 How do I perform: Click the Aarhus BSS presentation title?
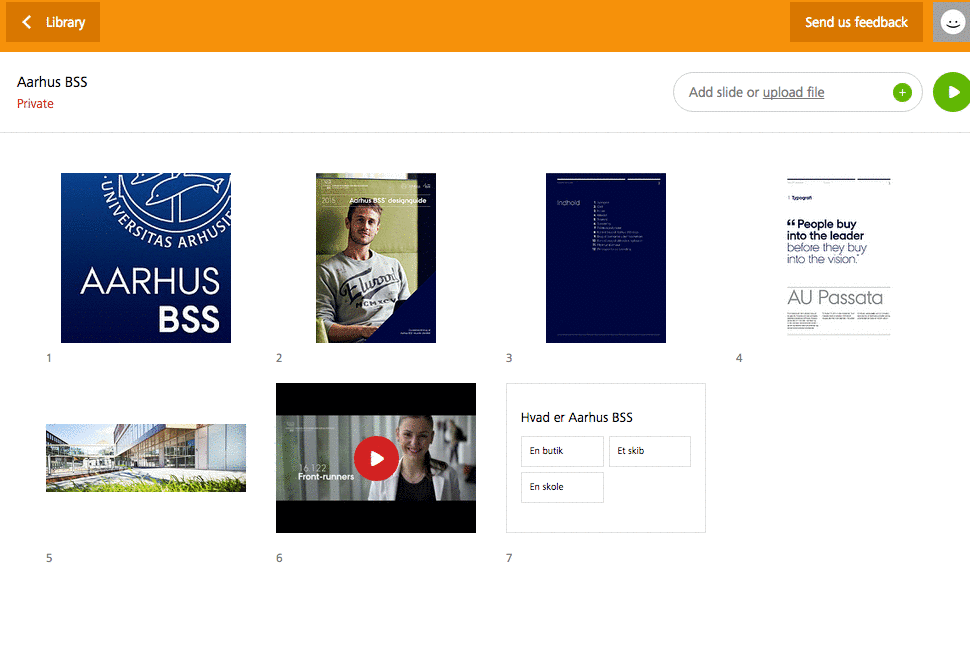coord(52,82)
